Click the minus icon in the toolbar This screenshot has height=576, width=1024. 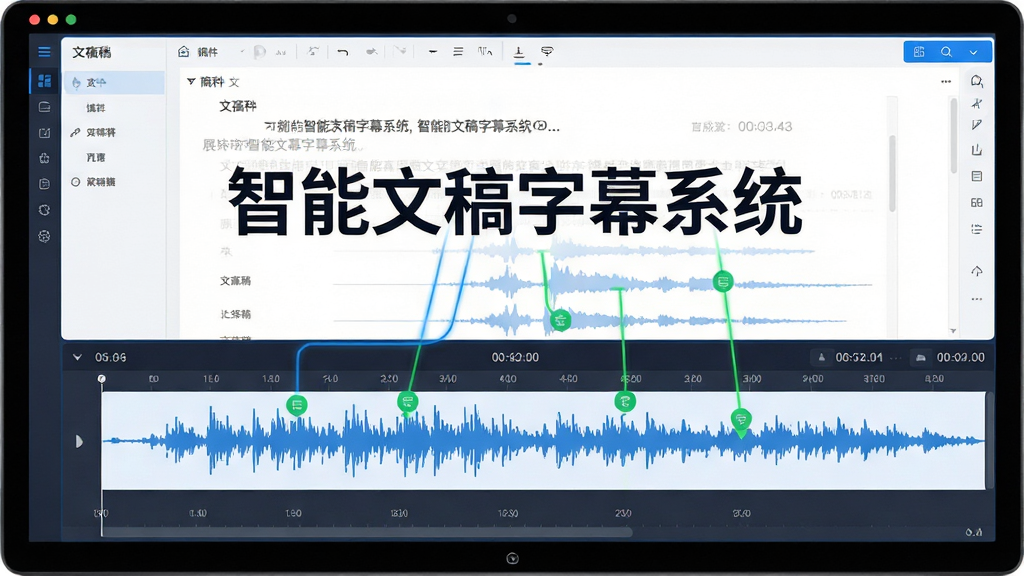(432, 52)
